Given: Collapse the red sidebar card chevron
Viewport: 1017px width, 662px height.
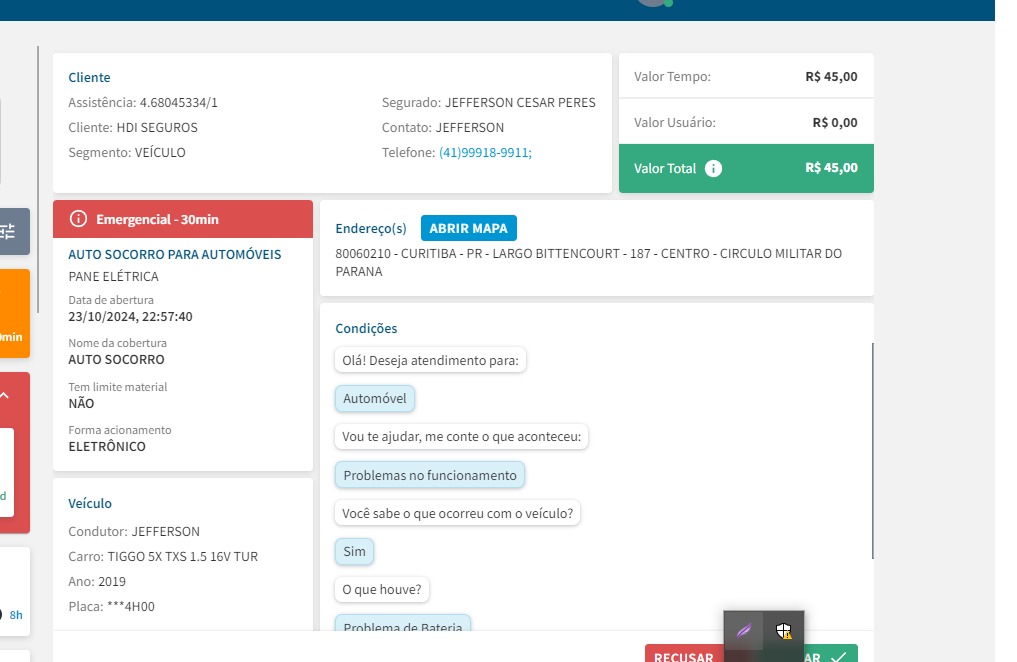Looking at the screenshot, I should click(x=5, y=395).
